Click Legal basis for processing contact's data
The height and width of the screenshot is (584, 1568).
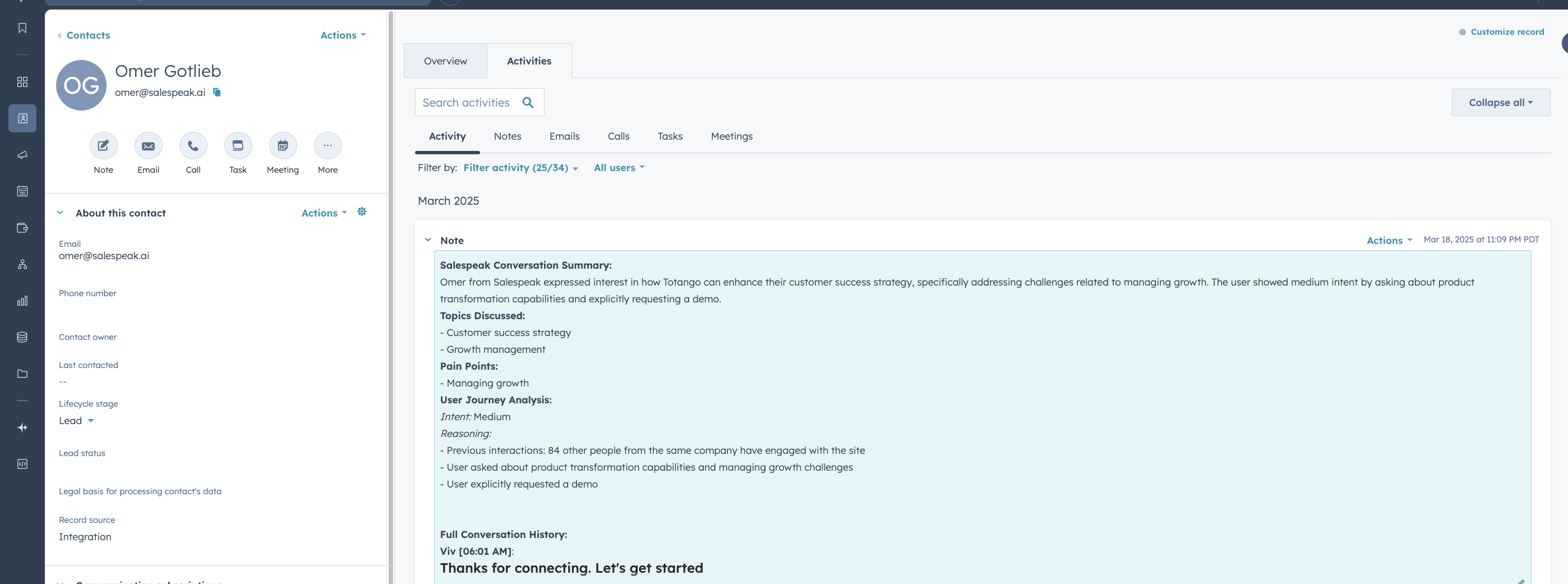[140, 491]
